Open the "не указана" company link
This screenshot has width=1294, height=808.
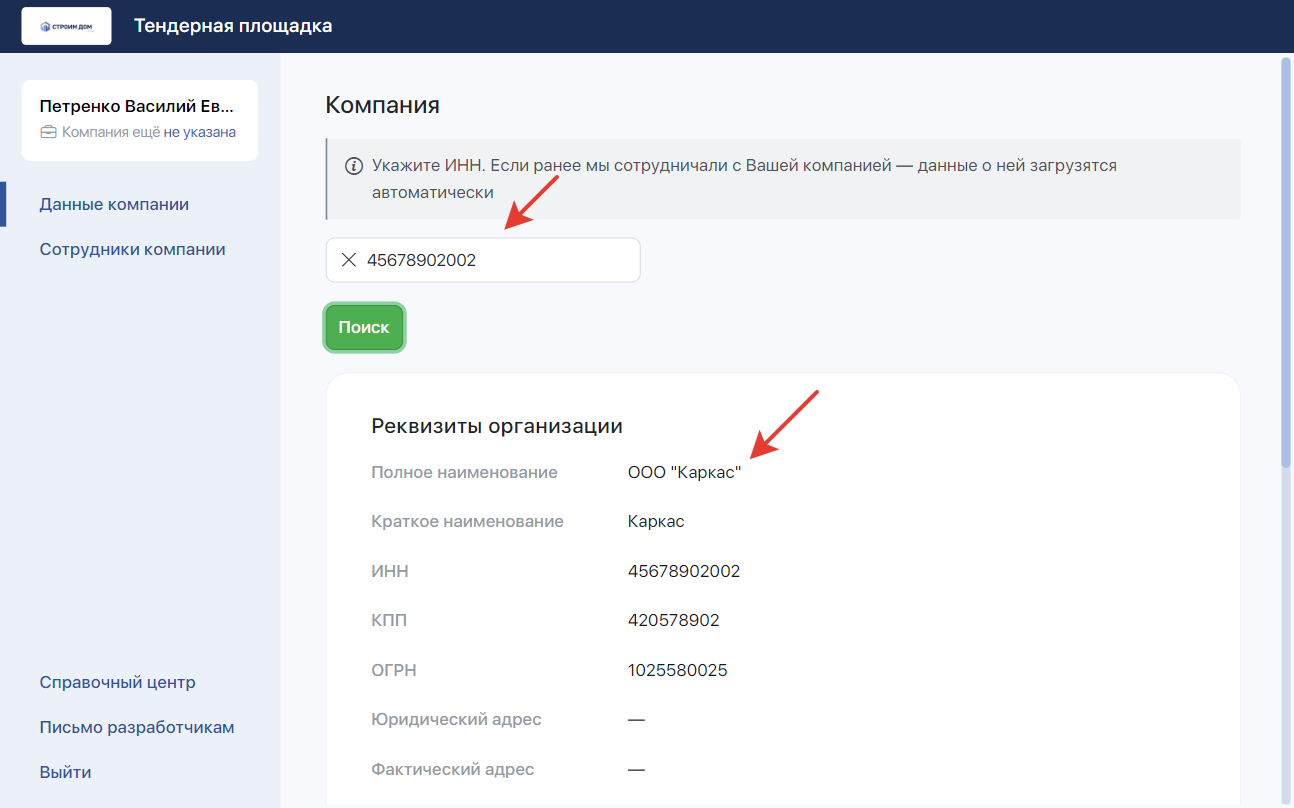point(200,132)
